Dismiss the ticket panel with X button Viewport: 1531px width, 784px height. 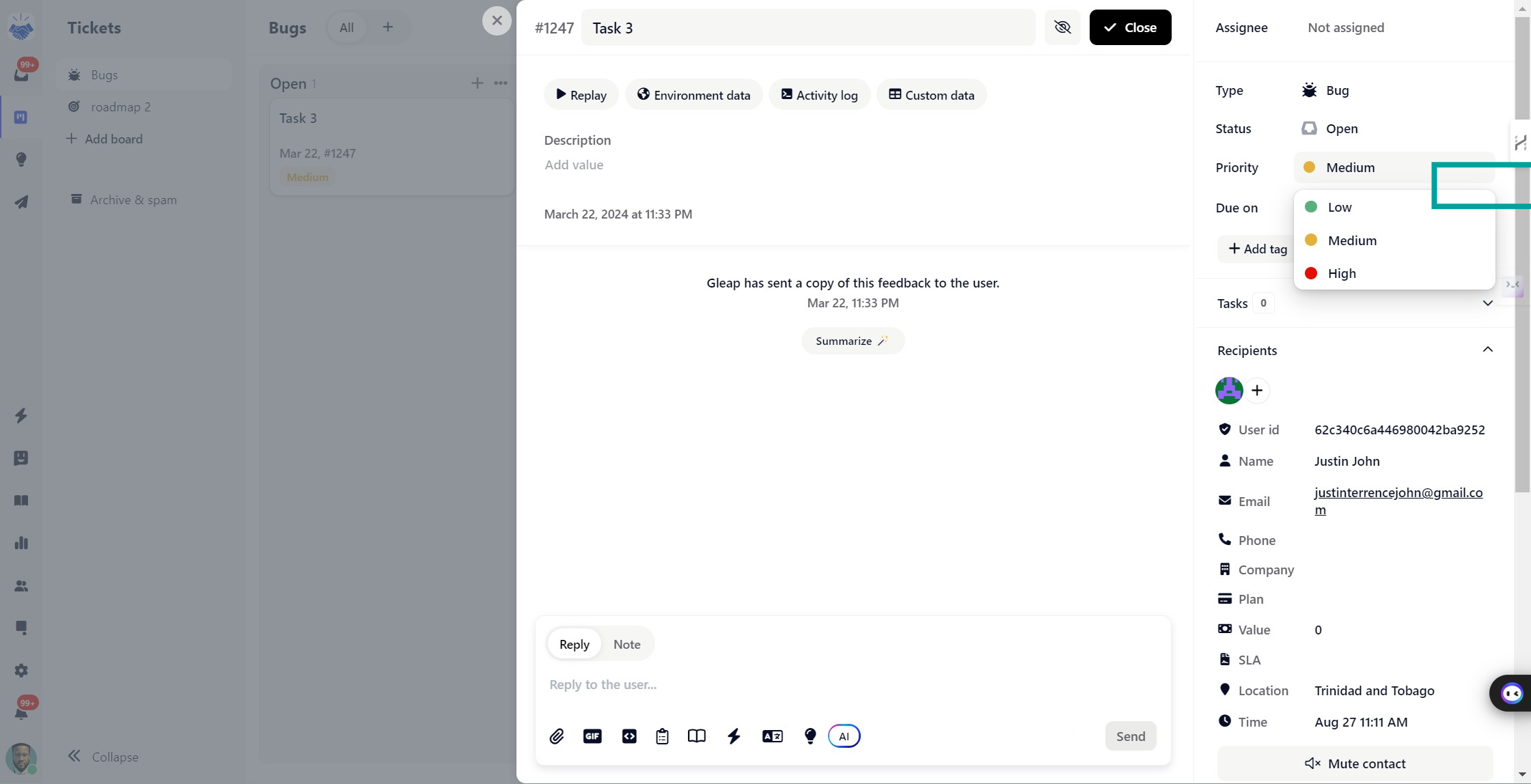coord(497,20)
